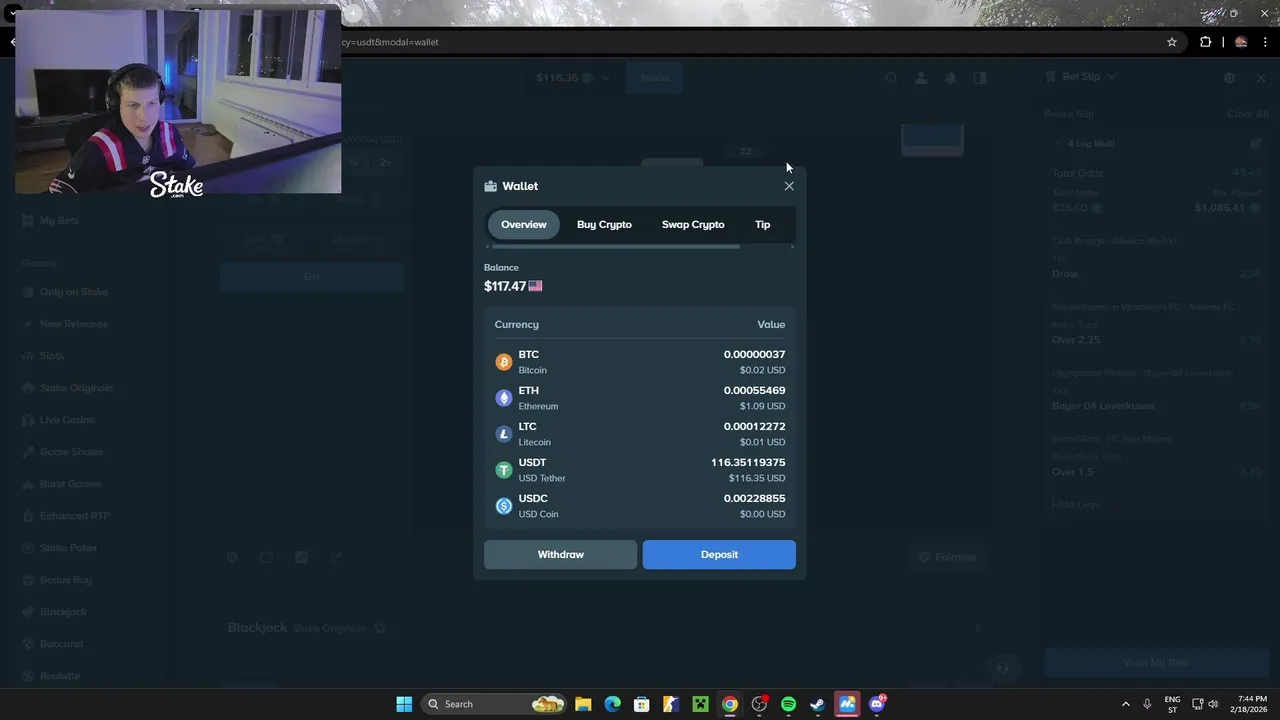The width and height of the screenshot is (1280, 720).
Task: Open Bet Slip settings gear
Action: point(1229,78)
